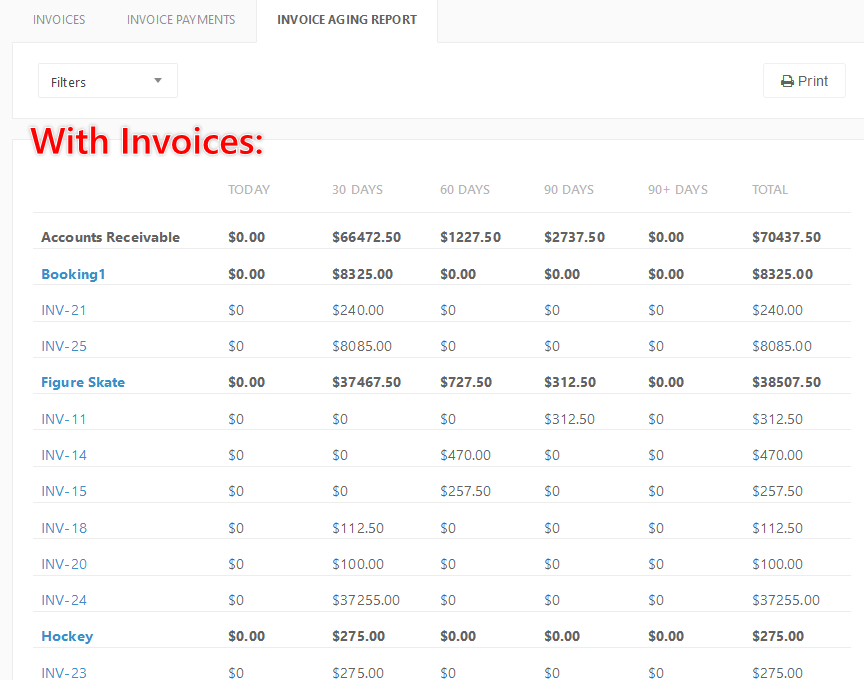Open invoice INV-14
864x680 pixels.
64,455
